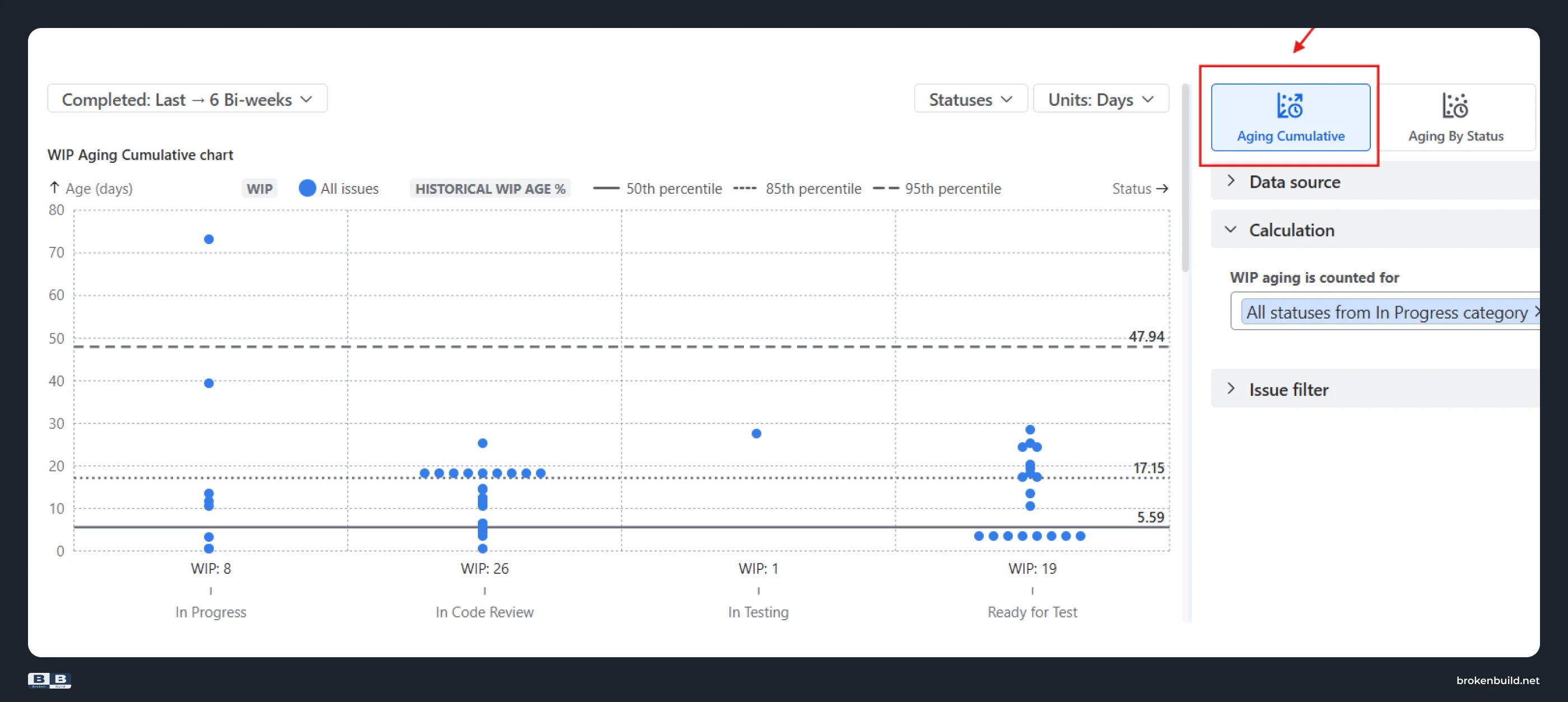
Task: Click the Age (days) up arrow
Action: (54, 188)
